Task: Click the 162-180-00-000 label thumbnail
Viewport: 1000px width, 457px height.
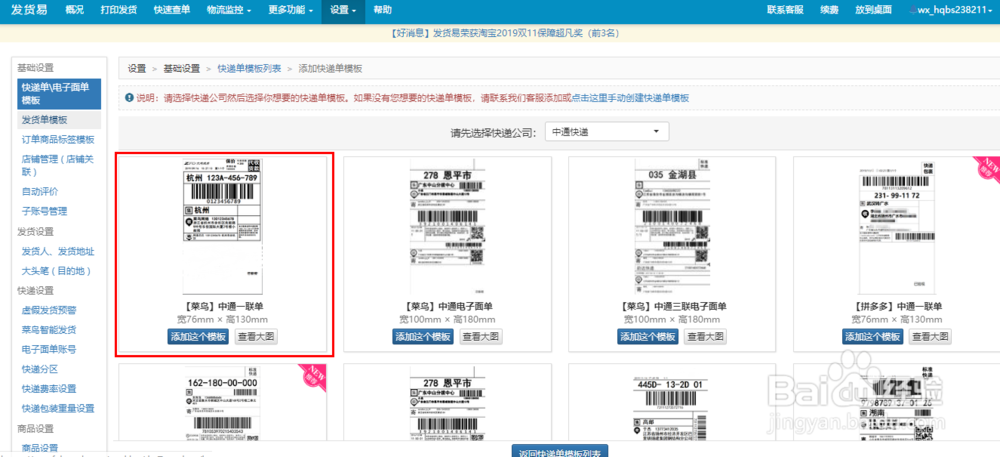Action: click(x=223, y=403)
